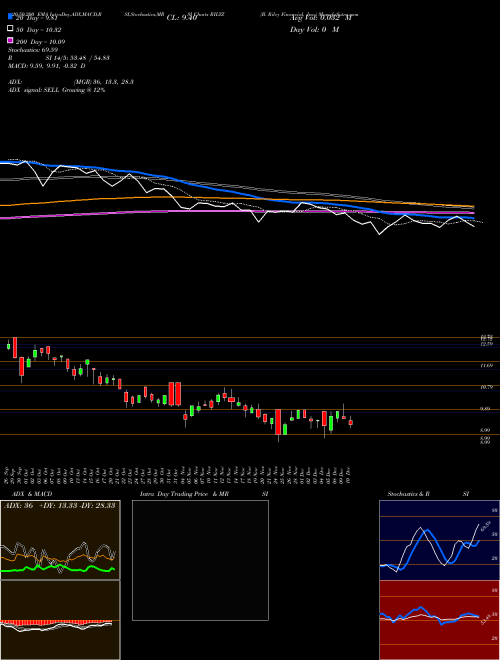The height and width of the screenshot is (660, 500).
Task: Click the white 50 Day legend swatch
Action: point(11,29)
